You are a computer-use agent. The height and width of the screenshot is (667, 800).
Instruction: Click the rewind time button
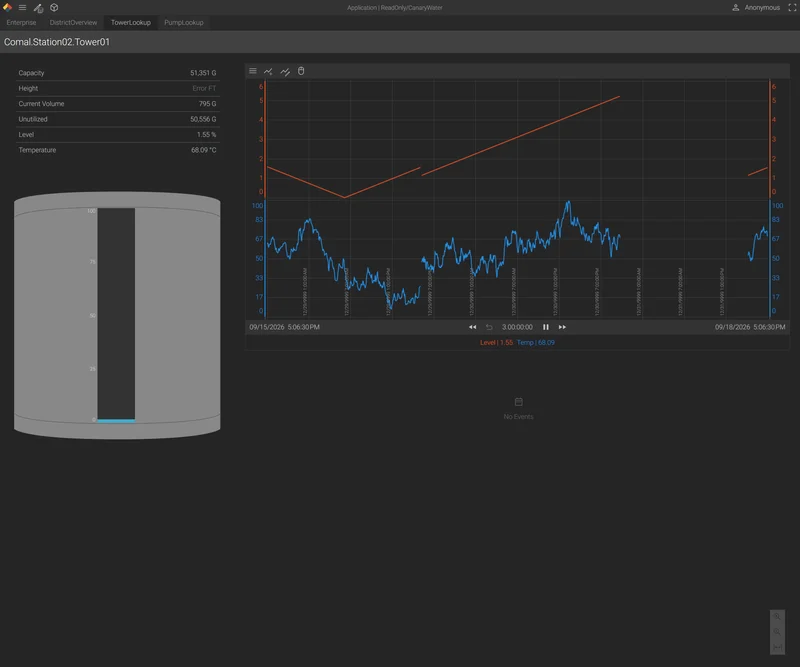pyautogui.click(x=472, y=327)
